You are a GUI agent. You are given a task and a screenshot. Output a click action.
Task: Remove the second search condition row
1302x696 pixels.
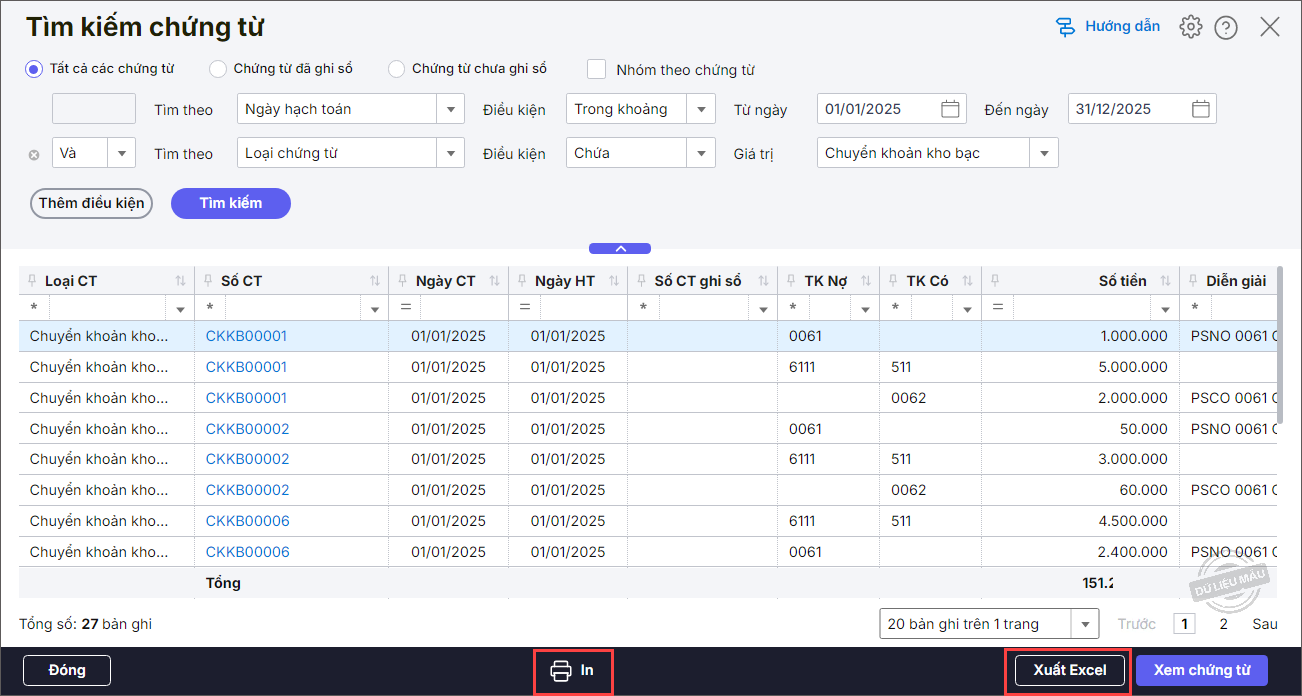coord(34,154)
